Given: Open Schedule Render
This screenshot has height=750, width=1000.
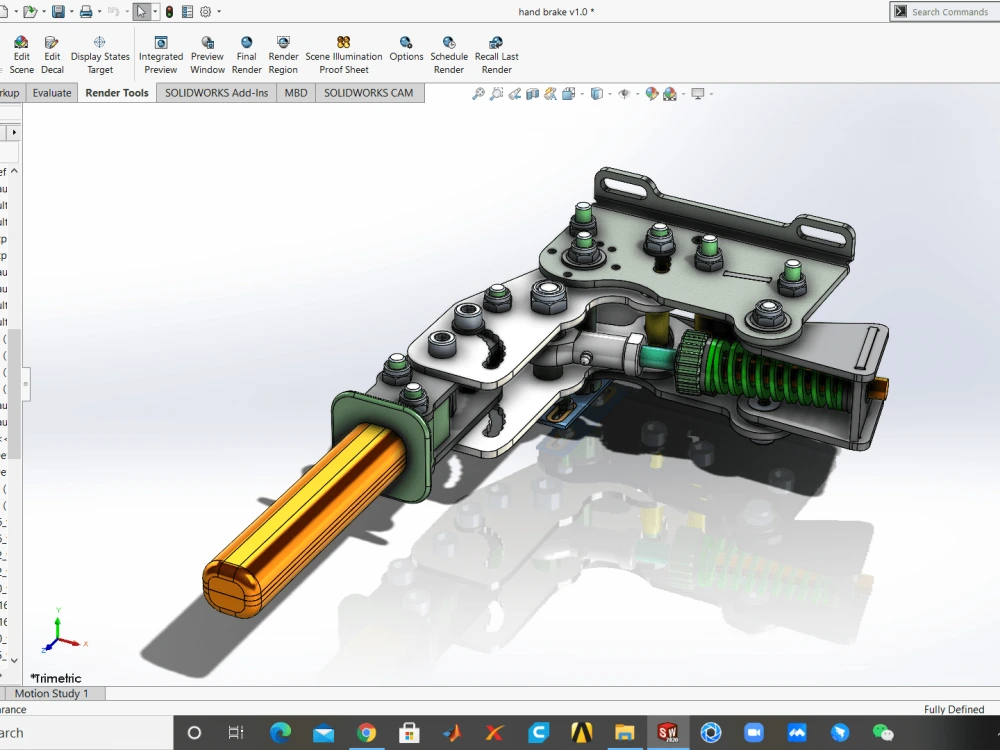Looking at the screenshot, I should (x=449, y=55).
